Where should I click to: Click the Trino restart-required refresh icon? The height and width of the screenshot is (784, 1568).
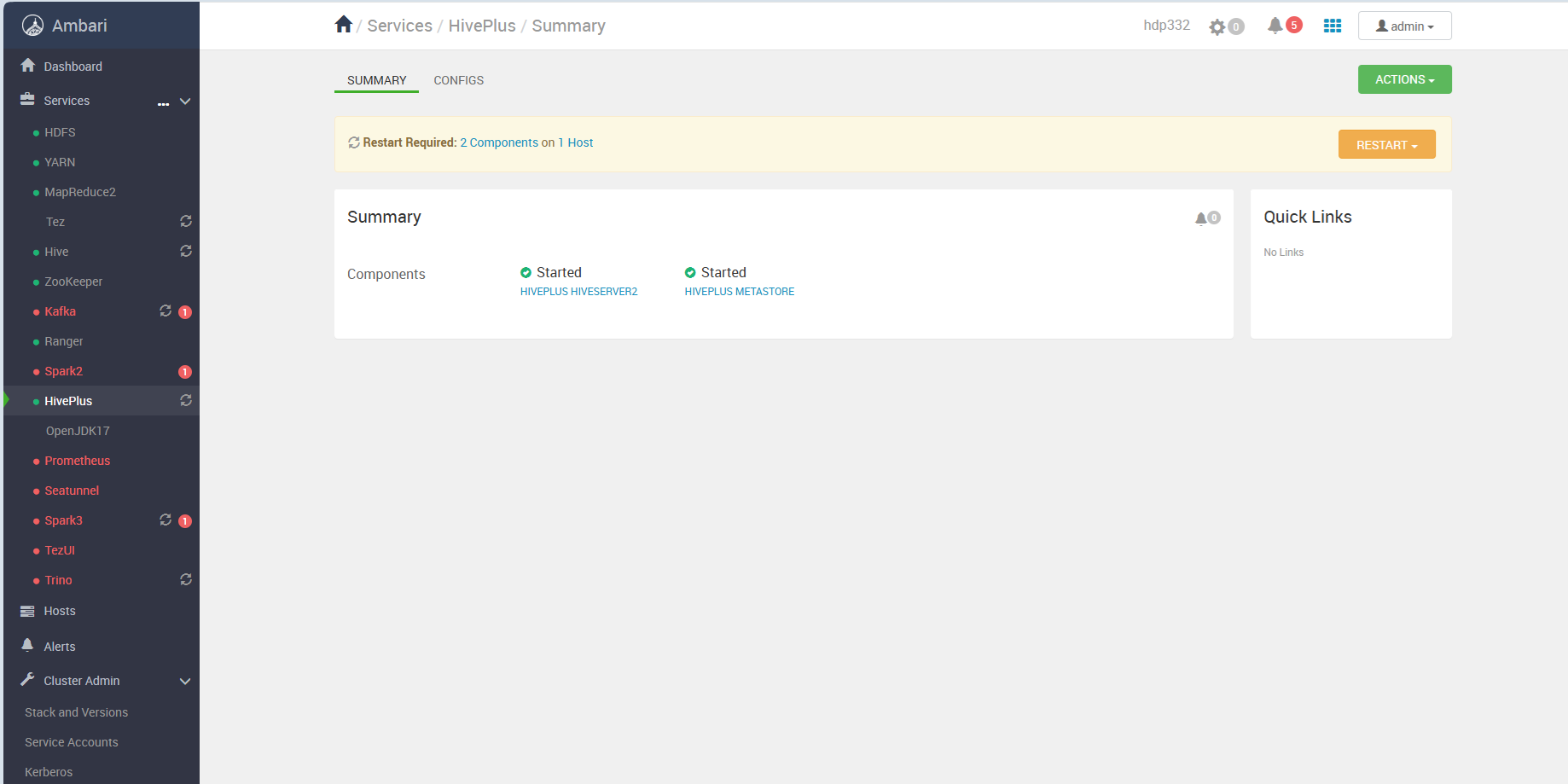(186, 579)
